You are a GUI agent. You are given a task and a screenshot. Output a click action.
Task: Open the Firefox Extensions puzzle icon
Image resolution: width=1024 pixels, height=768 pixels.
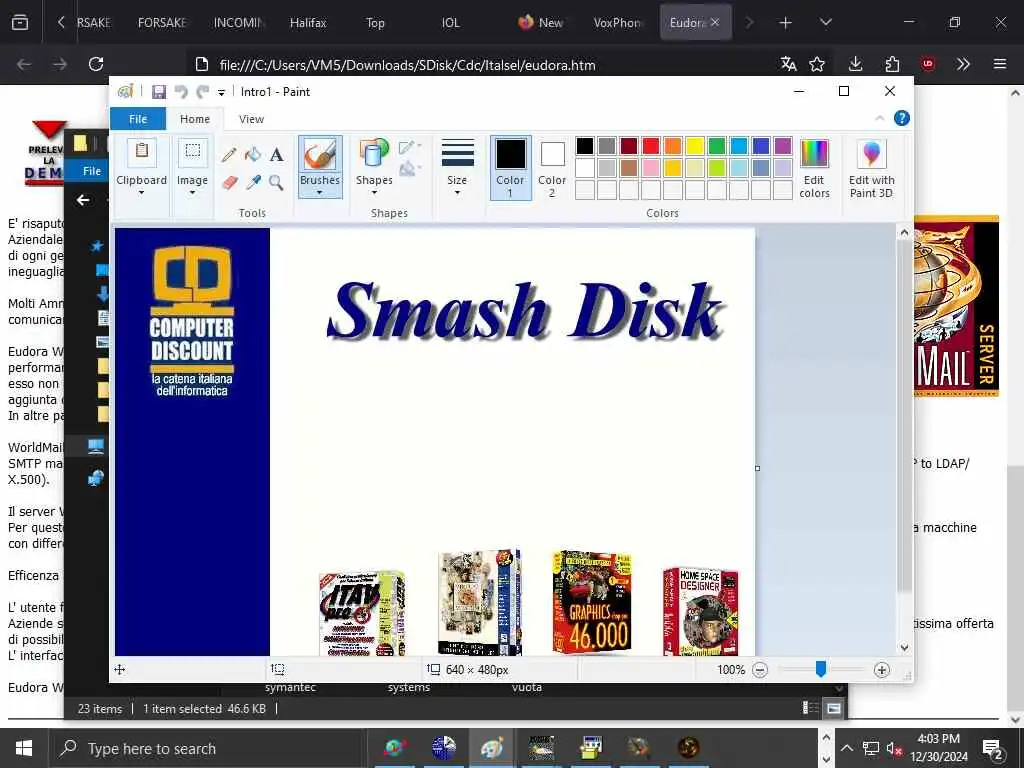coord(892,64)
